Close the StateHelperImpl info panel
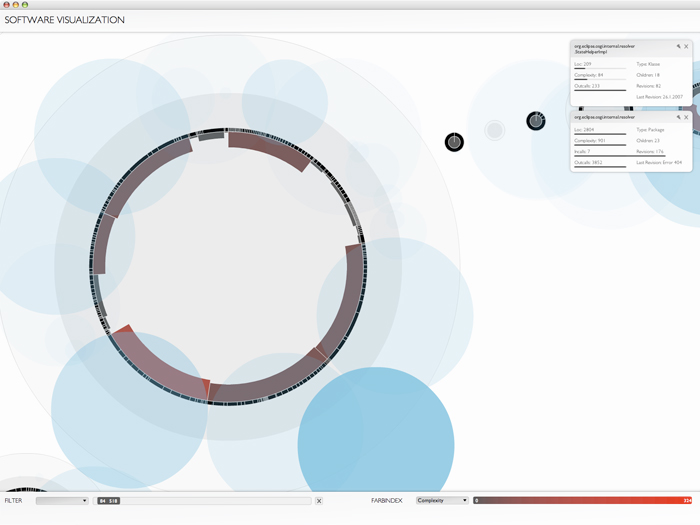The image size is (700, 525). (x=686, y=46)
